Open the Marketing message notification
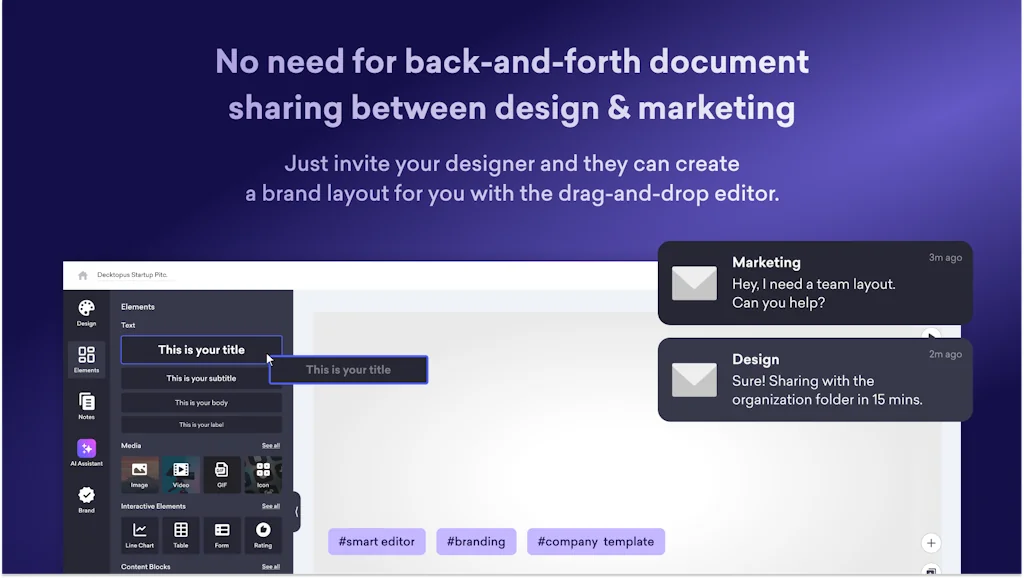 point(814,283)
